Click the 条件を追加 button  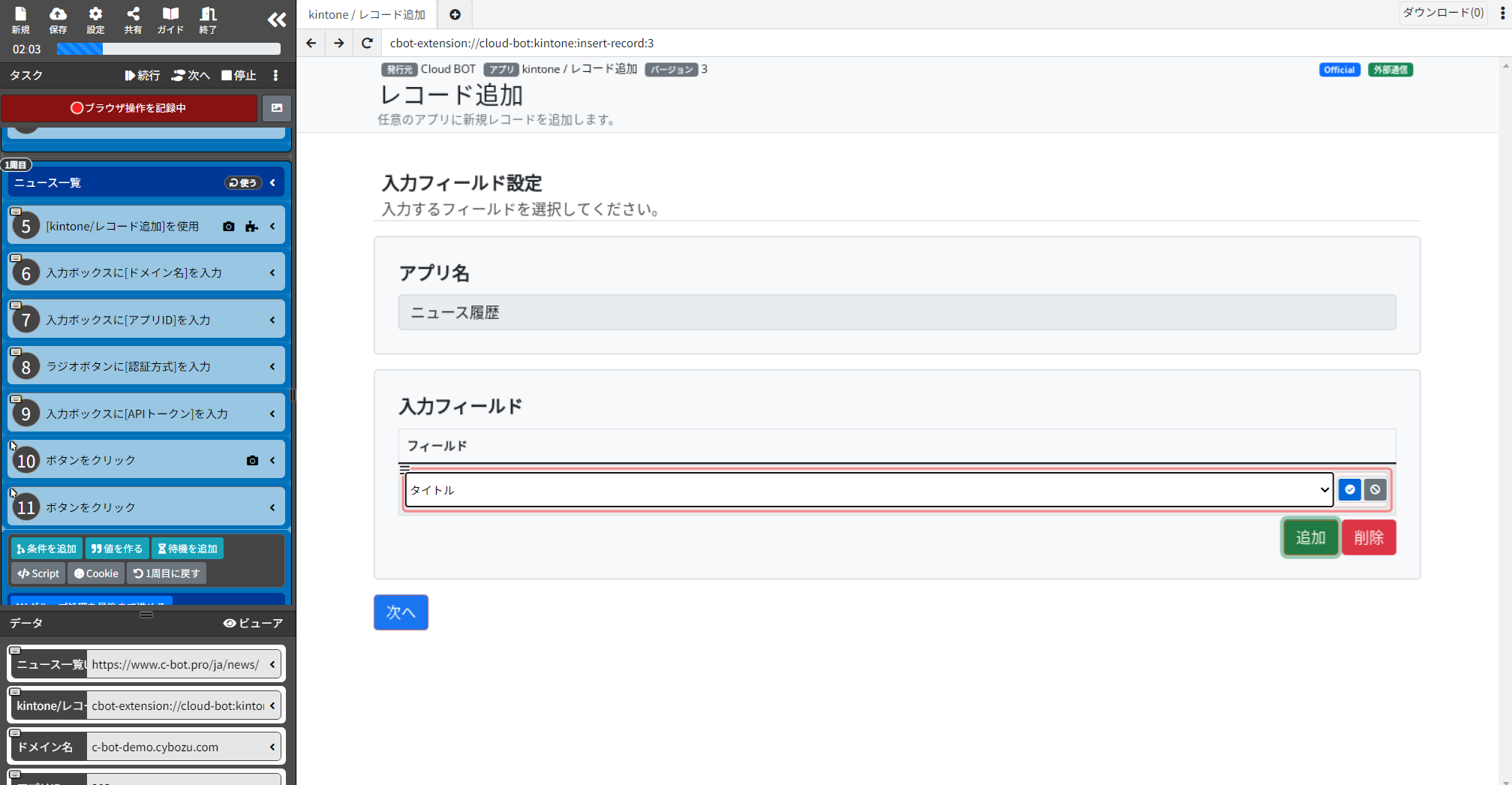(x=47, y=549)
